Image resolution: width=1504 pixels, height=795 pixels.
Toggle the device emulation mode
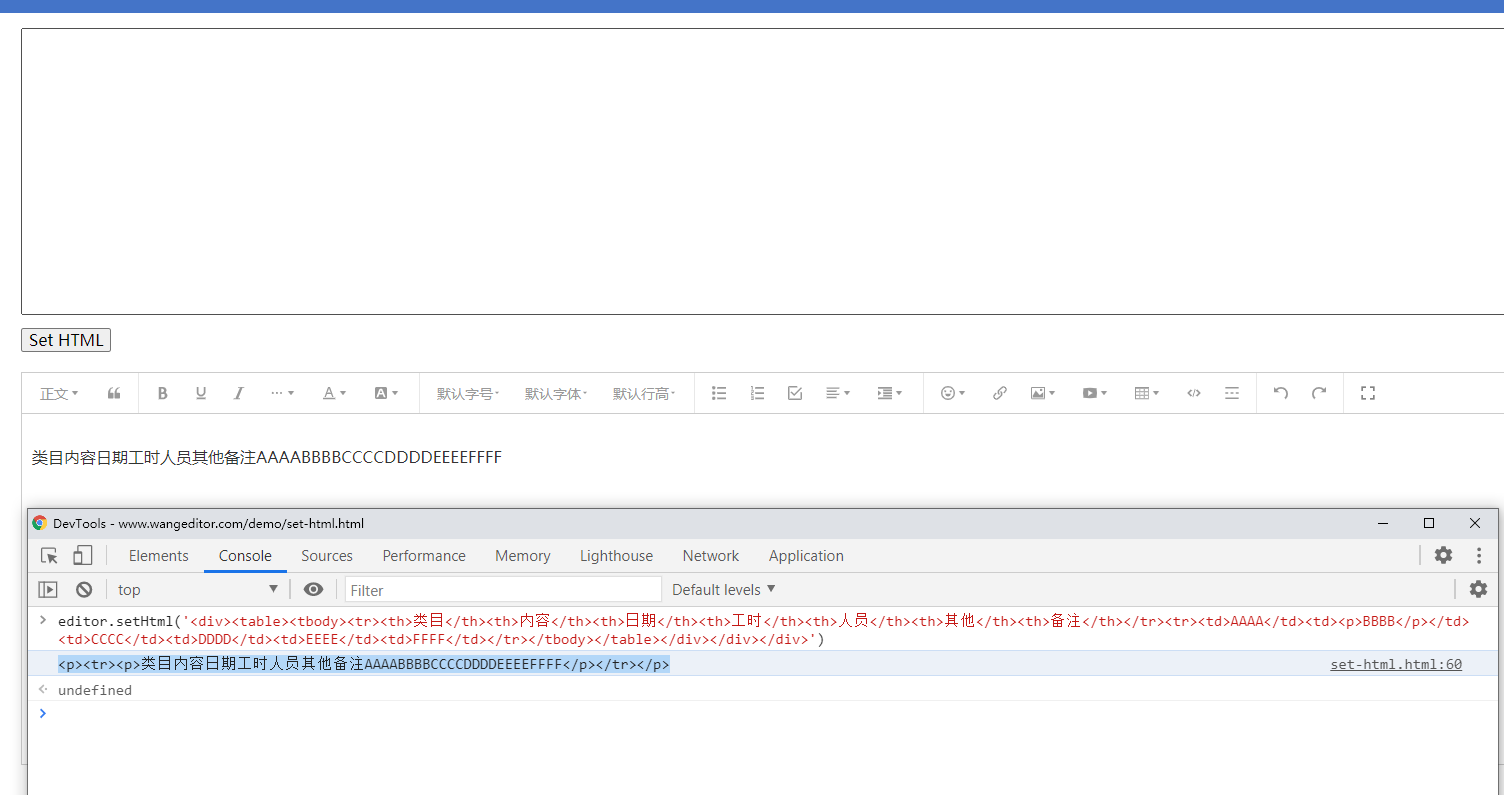coord(82,555)
